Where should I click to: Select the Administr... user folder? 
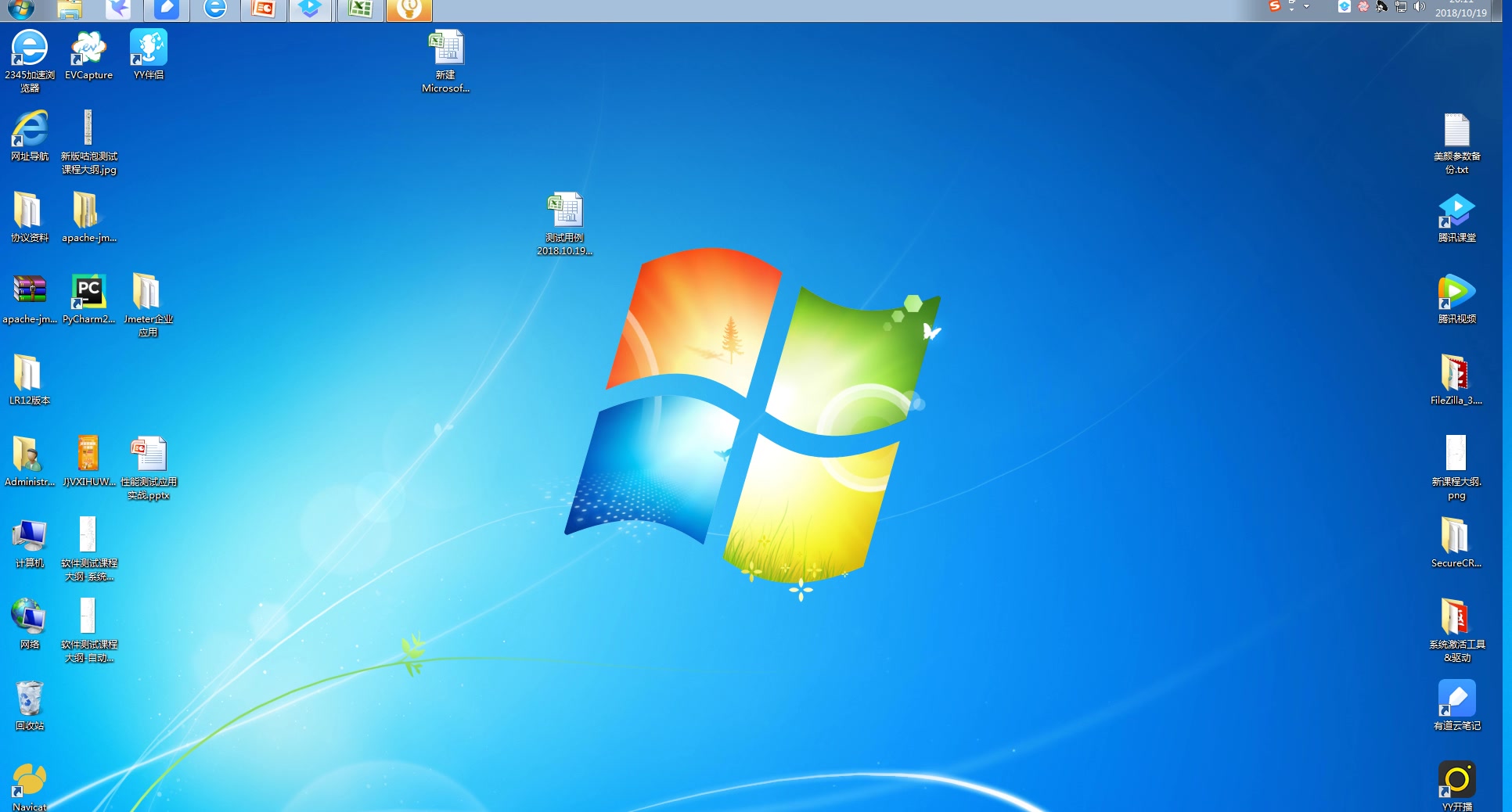[30, 462]
